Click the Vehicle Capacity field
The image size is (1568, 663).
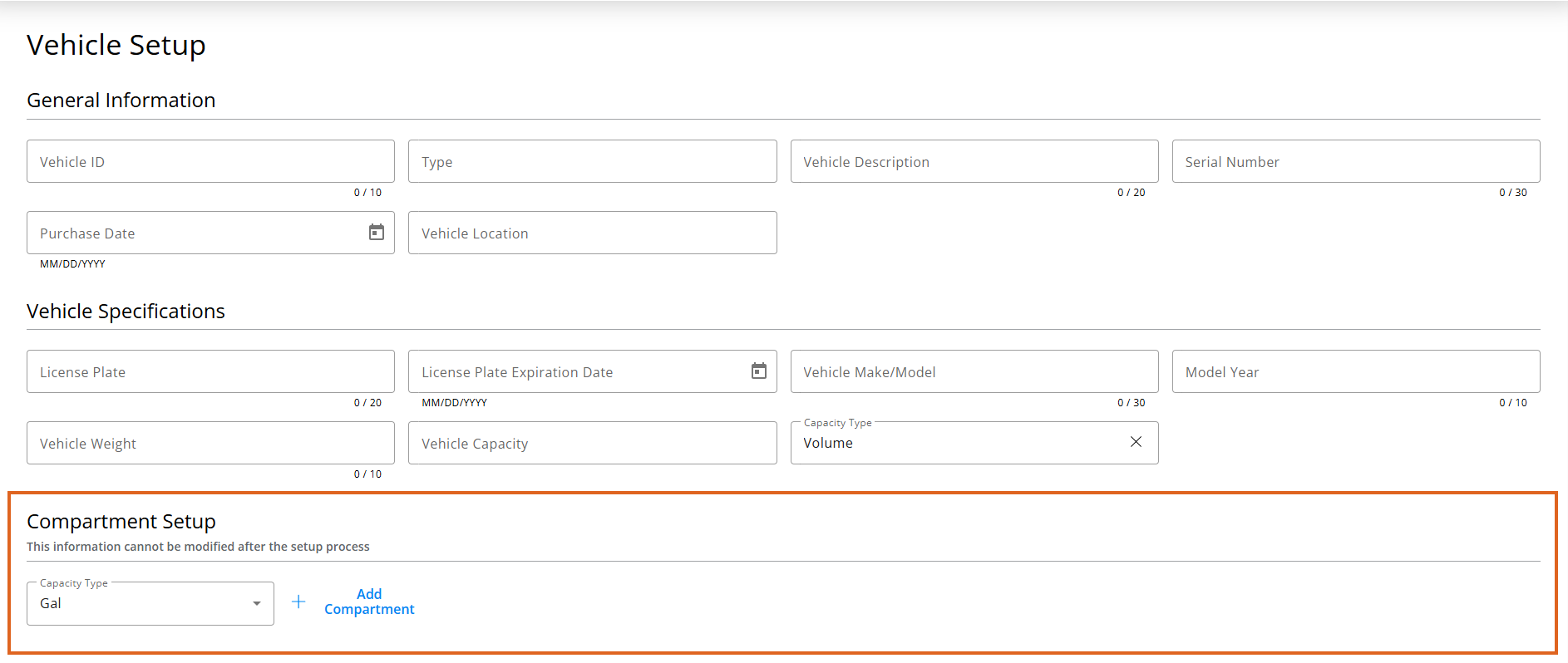click(592, 444)
